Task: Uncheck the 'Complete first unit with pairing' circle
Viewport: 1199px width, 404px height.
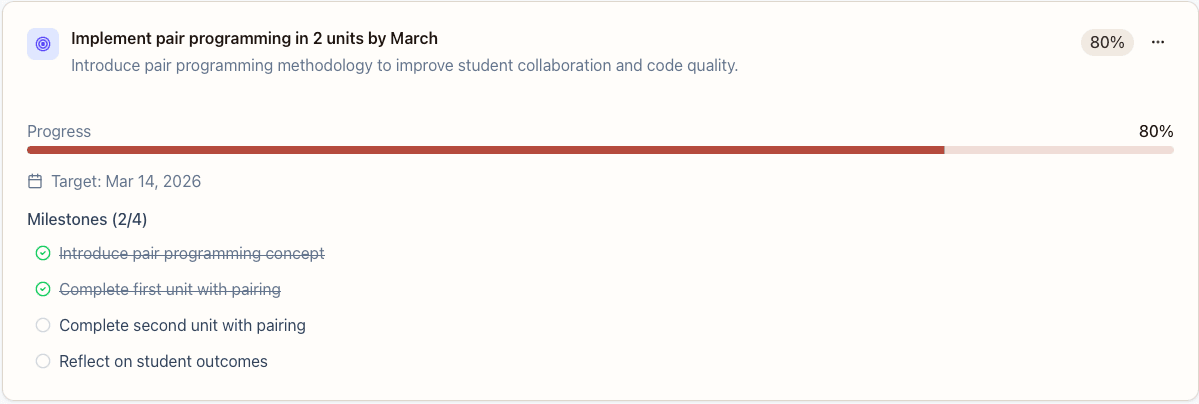Action: tap(43, 290)
